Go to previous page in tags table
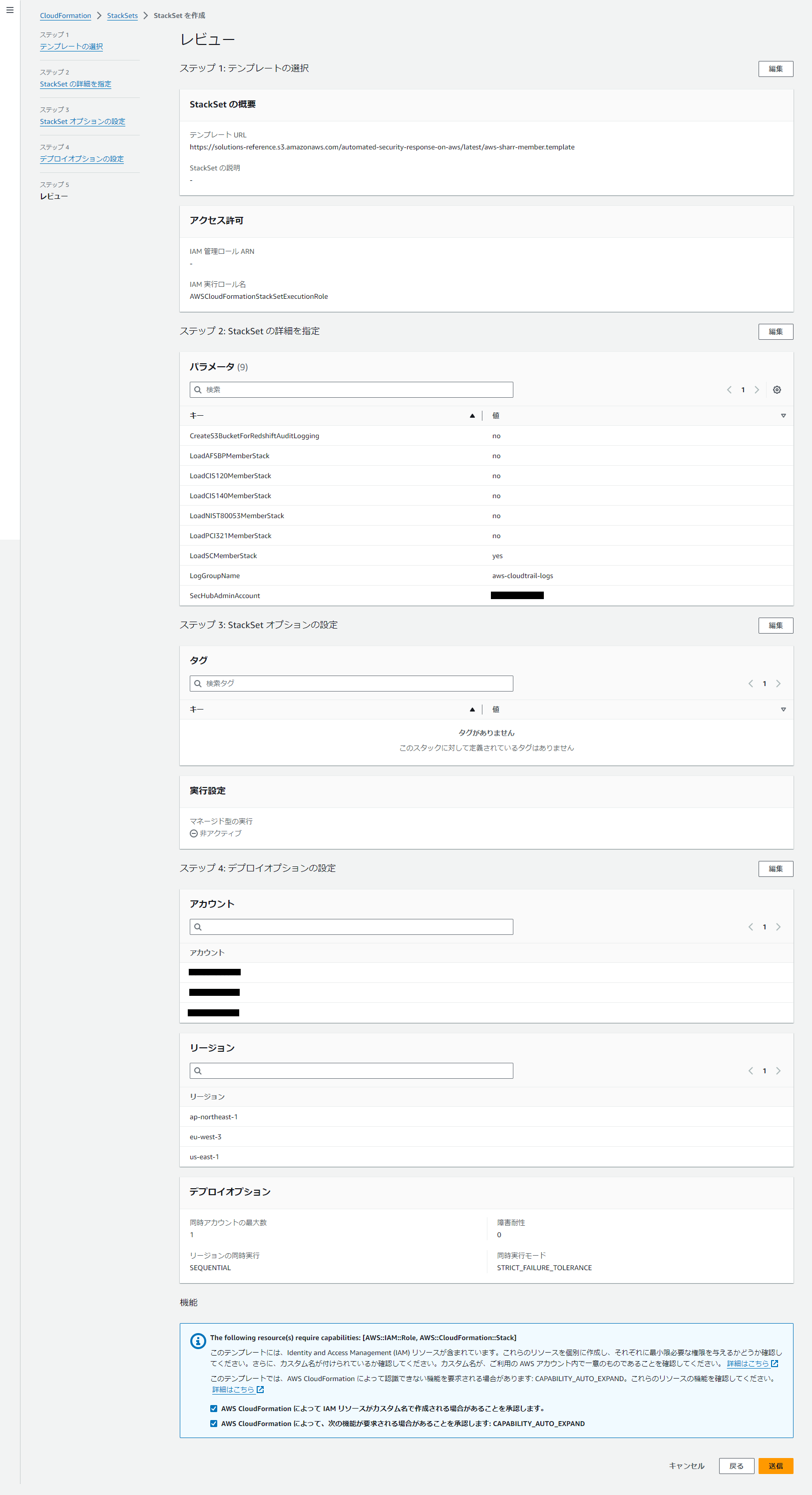The height and width of the screenshot is (1495, 812). (x=751, y=684)
